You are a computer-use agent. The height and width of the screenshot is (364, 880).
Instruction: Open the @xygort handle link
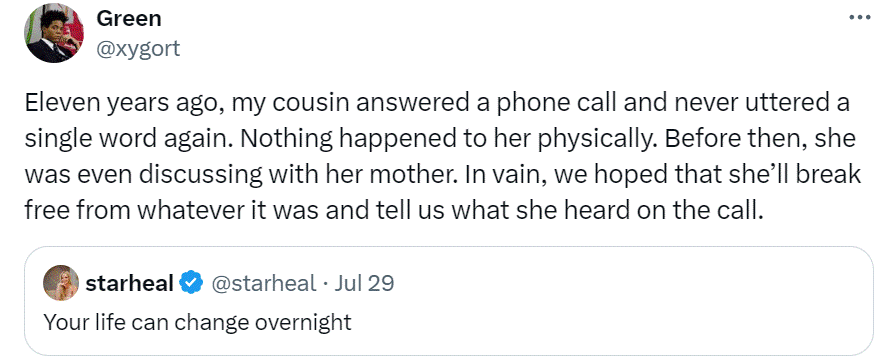pyautogui.click(x=138, y=49)
